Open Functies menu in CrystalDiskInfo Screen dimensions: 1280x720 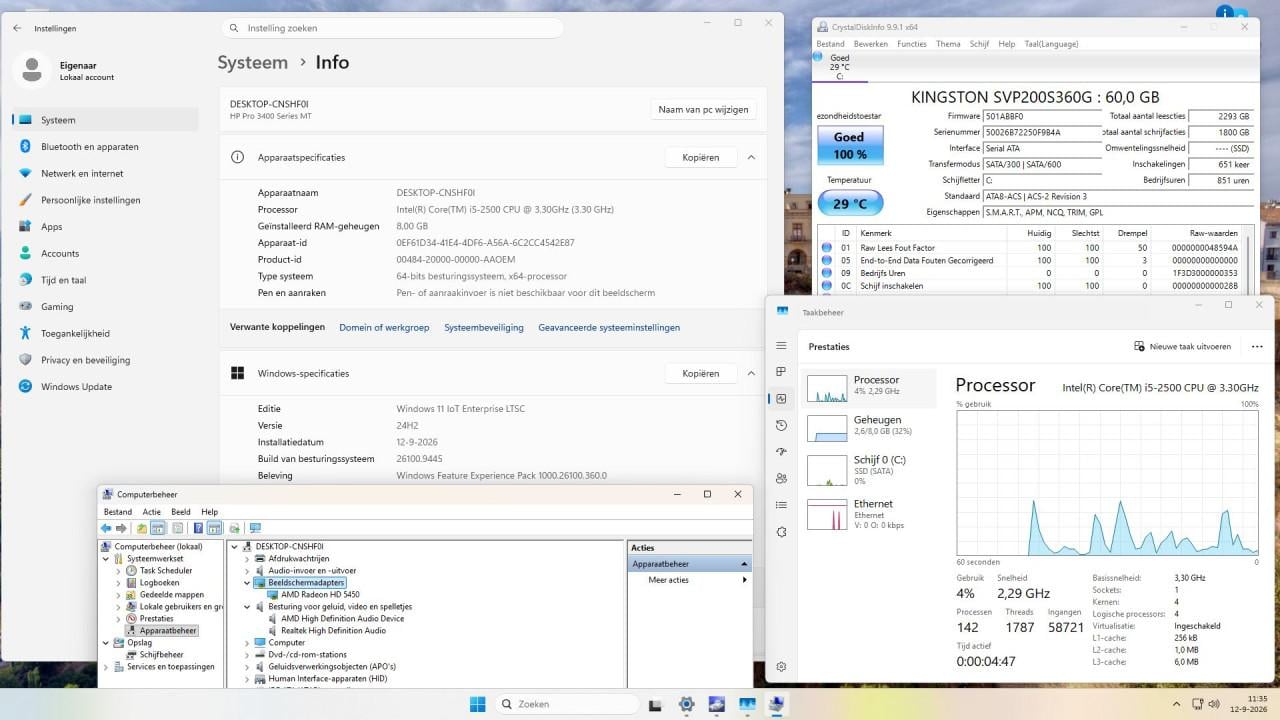(x=911, y=44)
